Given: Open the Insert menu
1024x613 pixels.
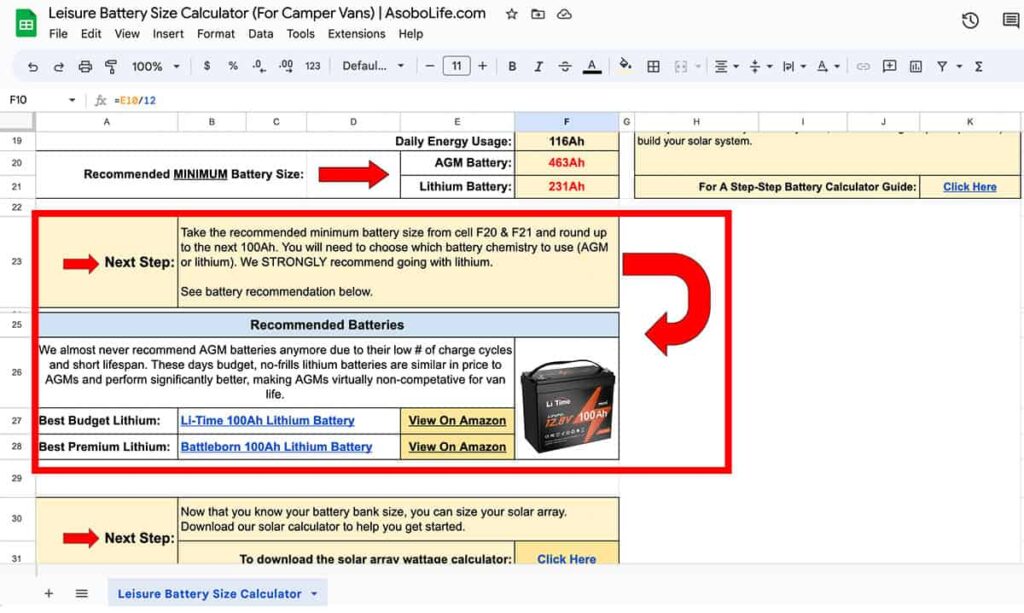Looking at the screenshot, I should pyautogui.click(x=168, y=34).
